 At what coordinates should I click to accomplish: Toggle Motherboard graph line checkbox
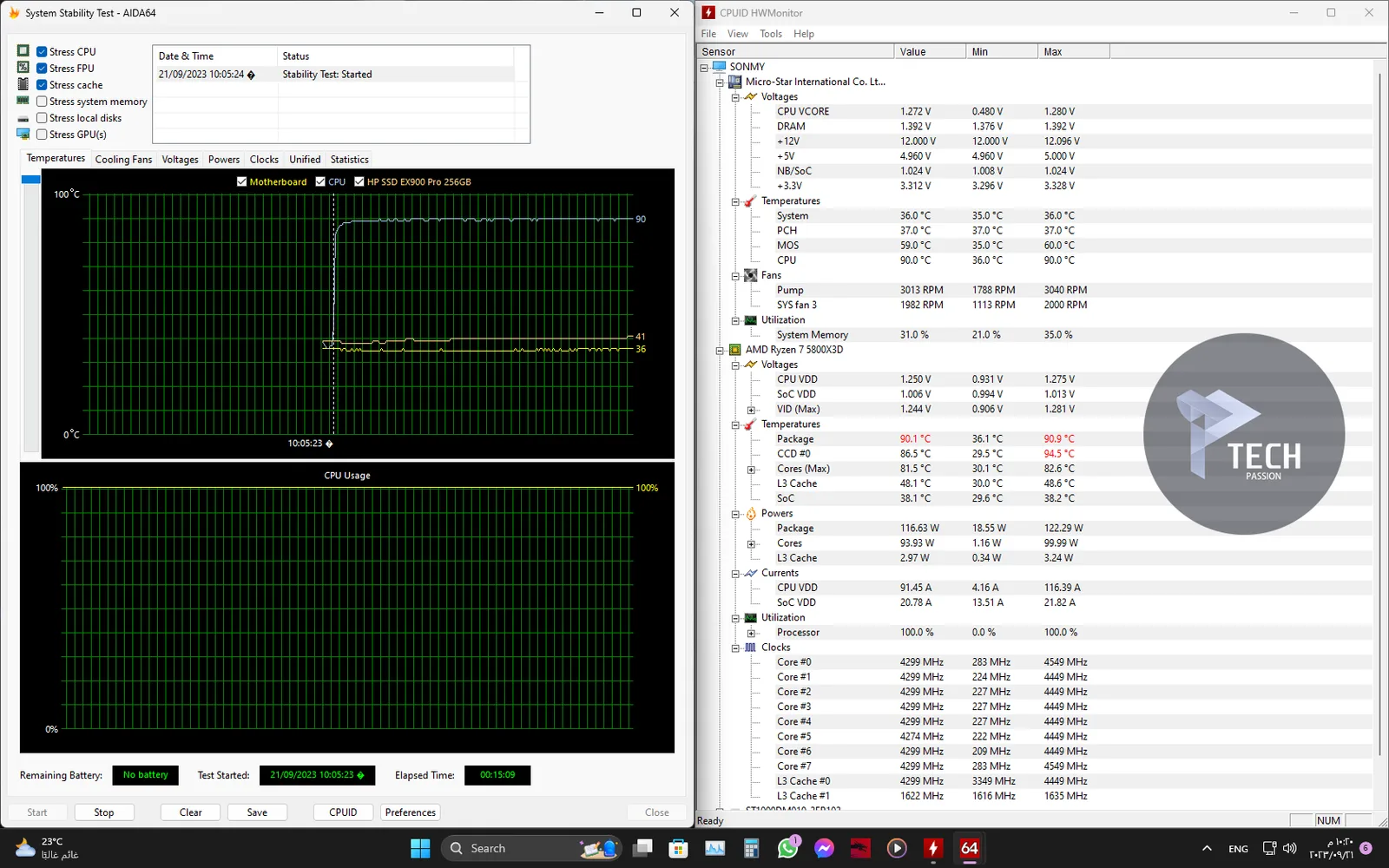tap(241, 181)
